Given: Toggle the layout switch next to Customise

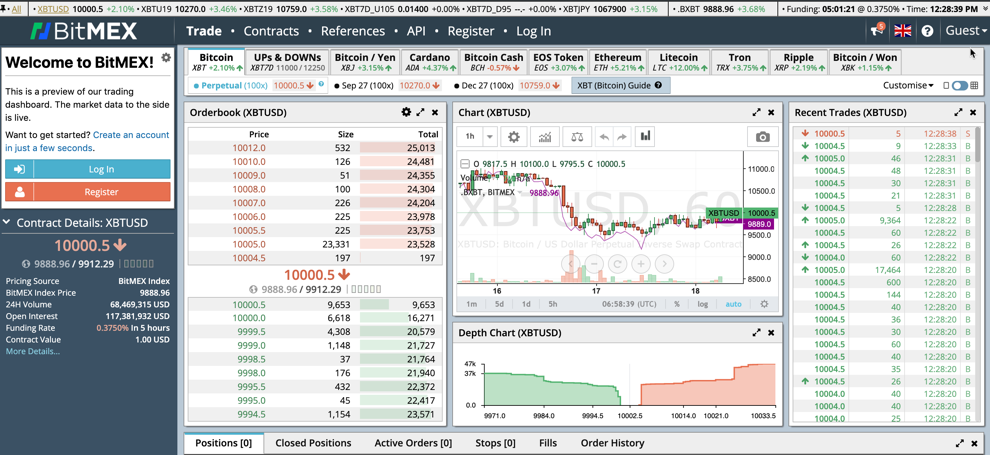Looking at the screenshot, I should pos(959,86).
